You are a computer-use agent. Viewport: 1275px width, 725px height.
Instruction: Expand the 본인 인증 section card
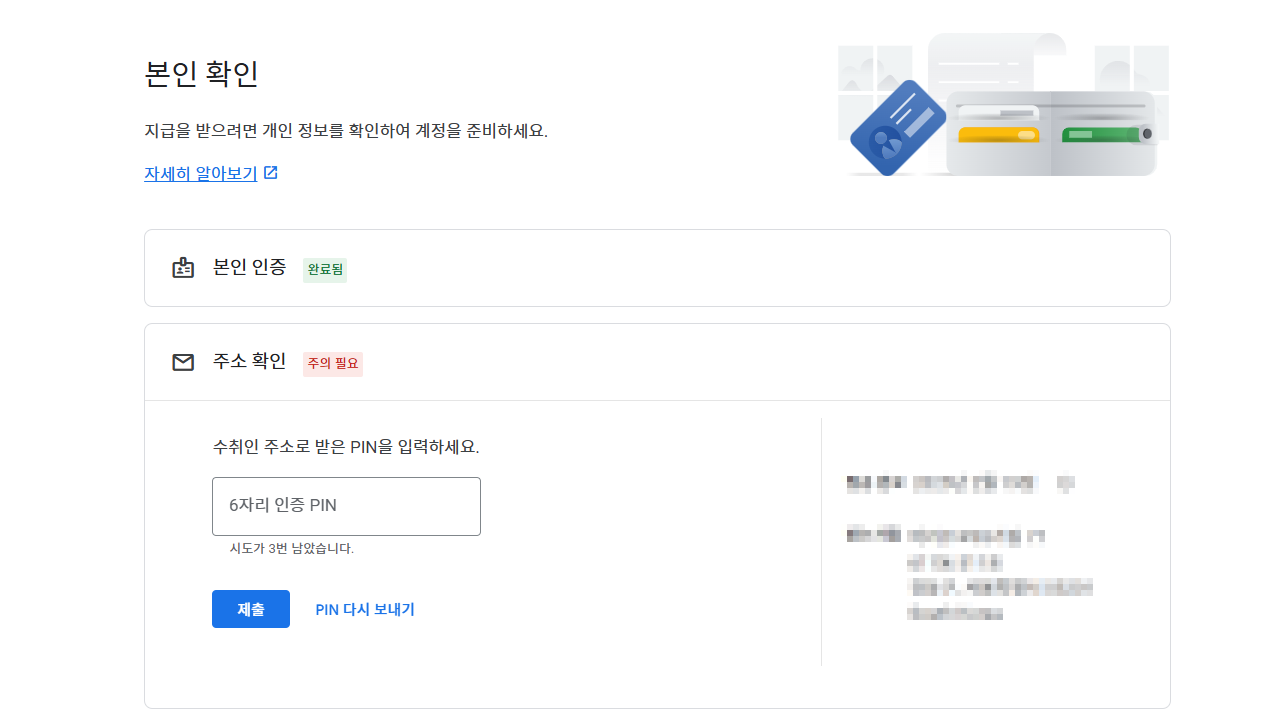[656, 268]
